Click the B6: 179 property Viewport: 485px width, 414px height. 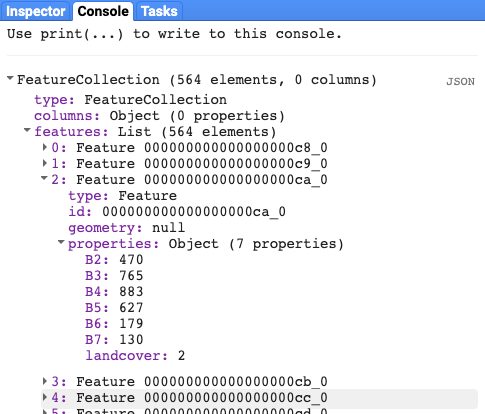(114, 324)
